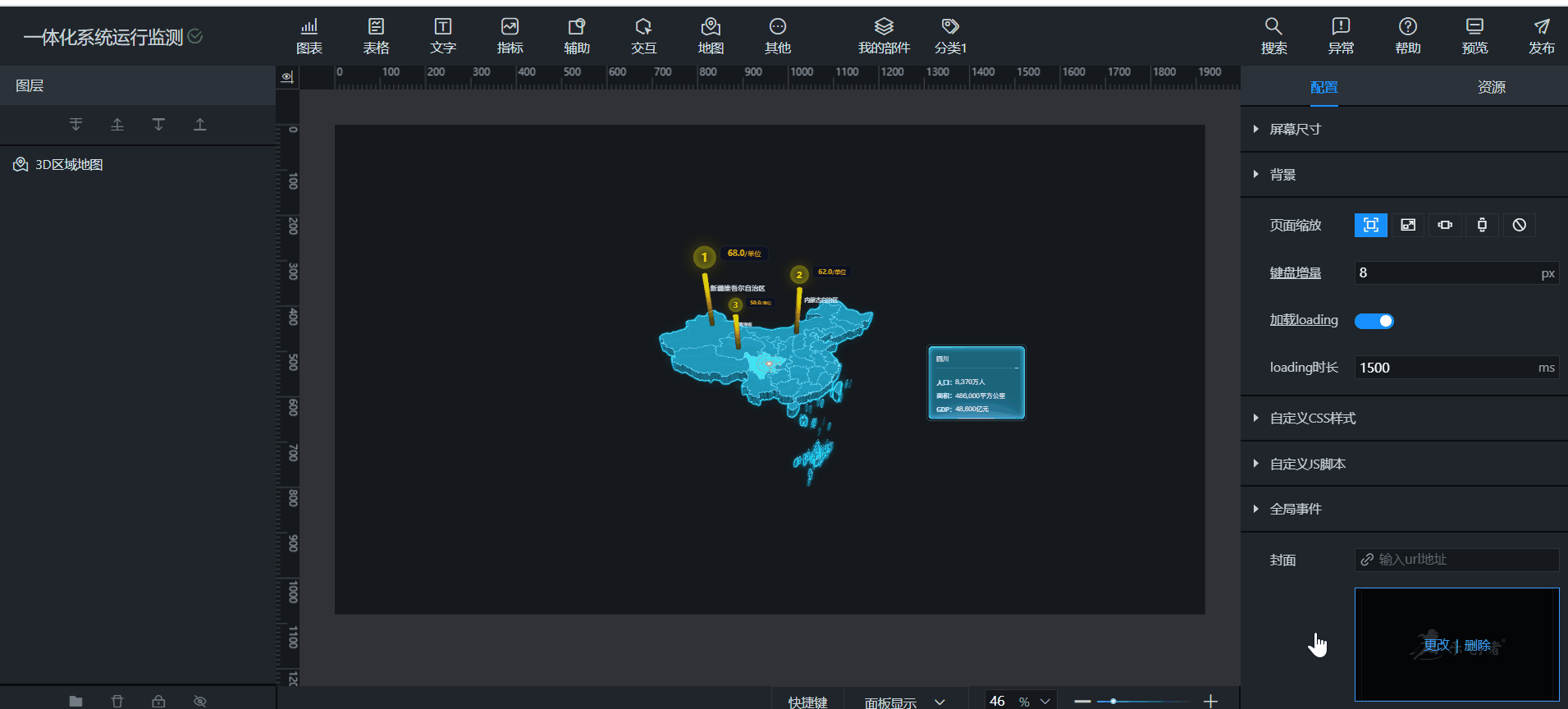Open 搜索 search in top toolbar
Screen dimensions: 1568x709
(1273, 36)
